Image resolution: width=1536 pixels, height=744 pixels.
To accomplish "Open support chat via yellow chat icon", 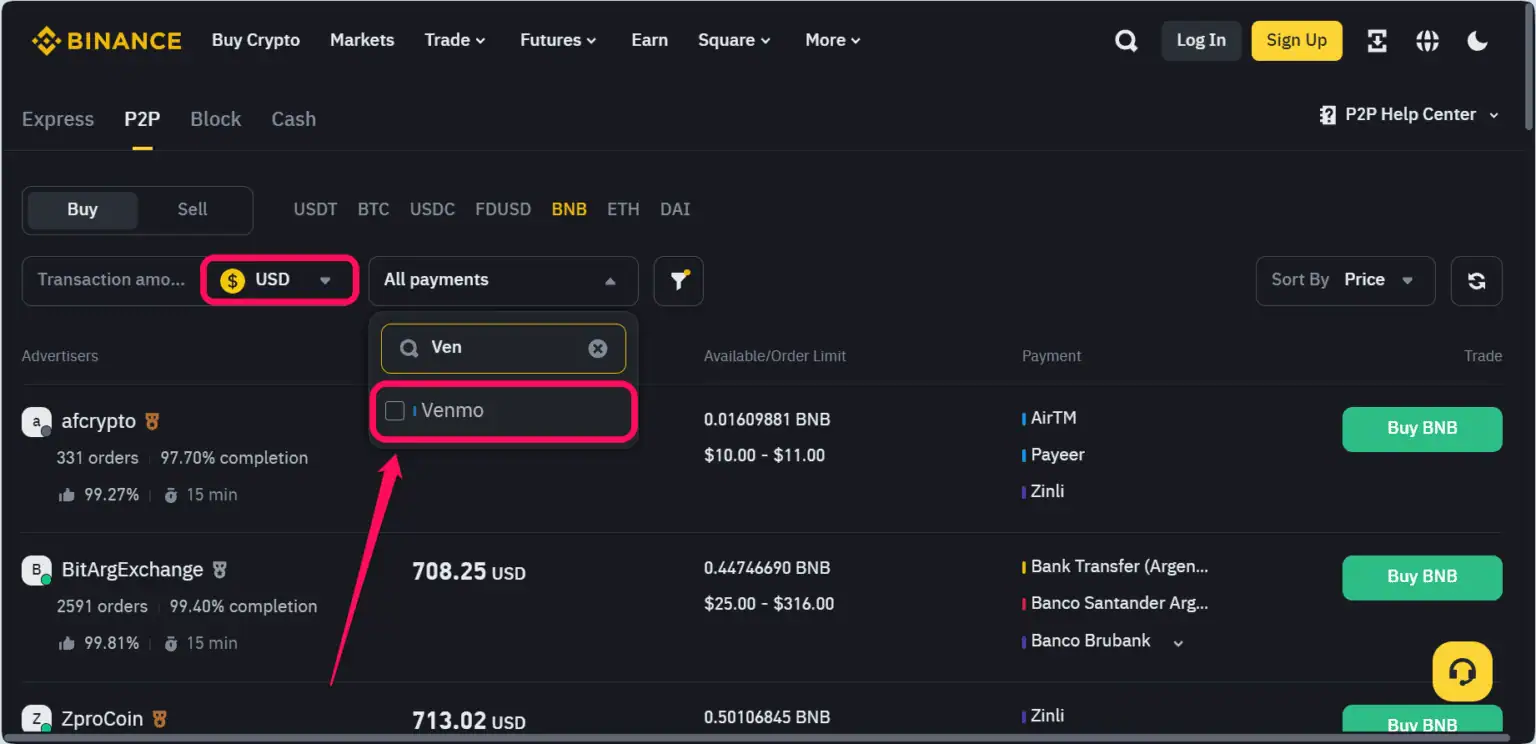I will click(x=1462, y=671).
